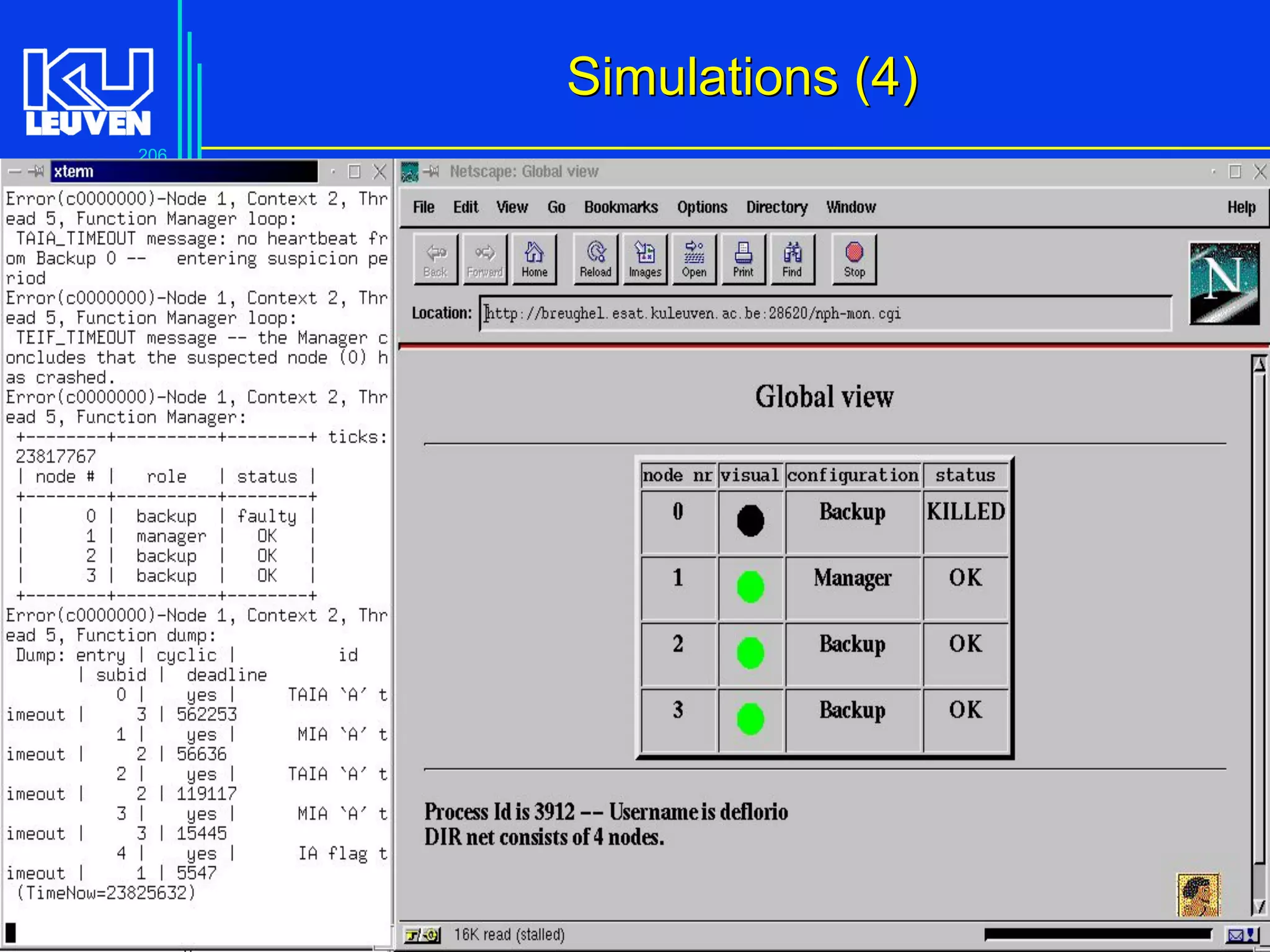Reload the Global view page
The height and width of the screenshot is (952, 1270).
click(x=595, y=259)
